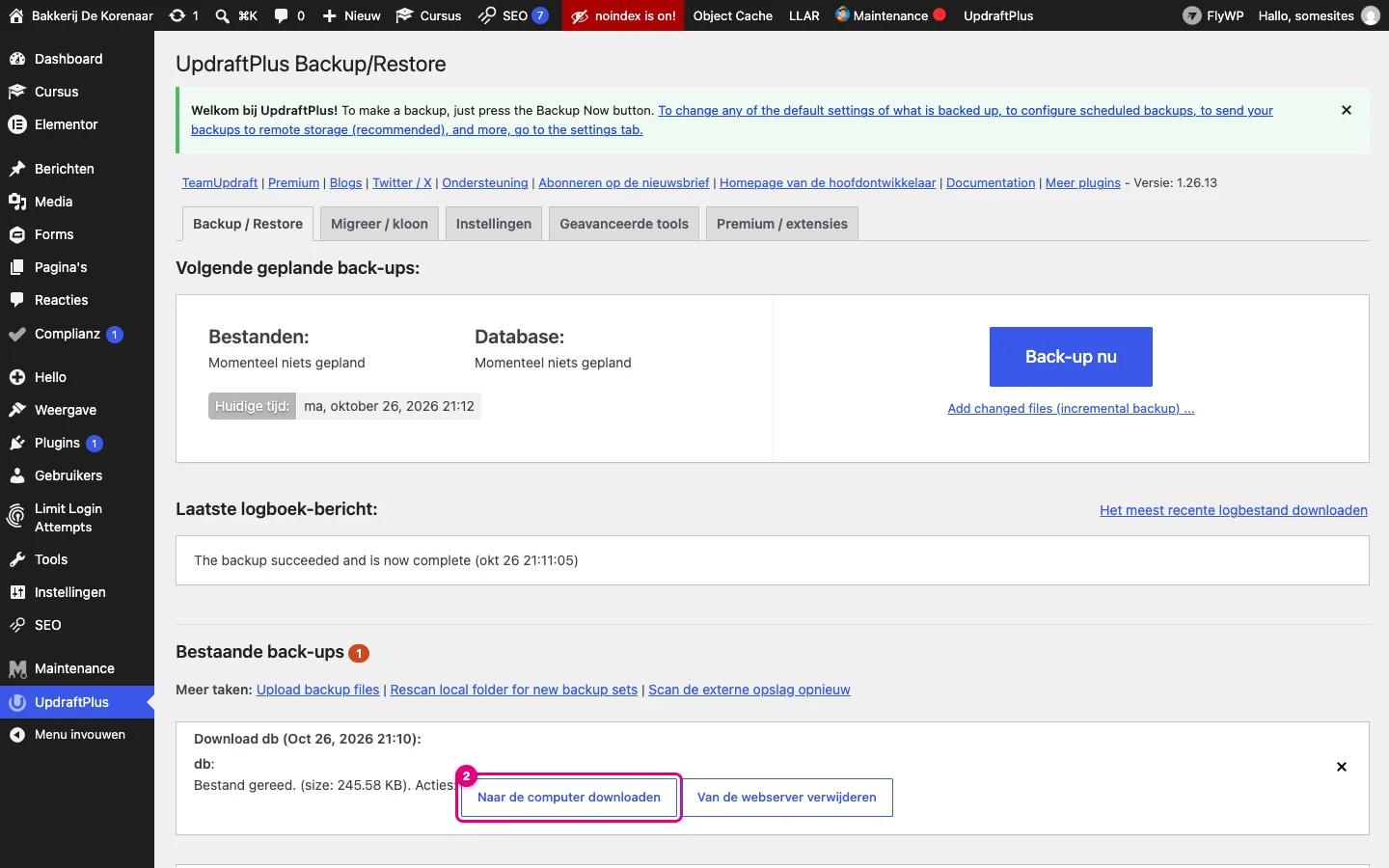Click the user avatar in admin bar
The image size is (1389, 868).
tap(1371, 15)
